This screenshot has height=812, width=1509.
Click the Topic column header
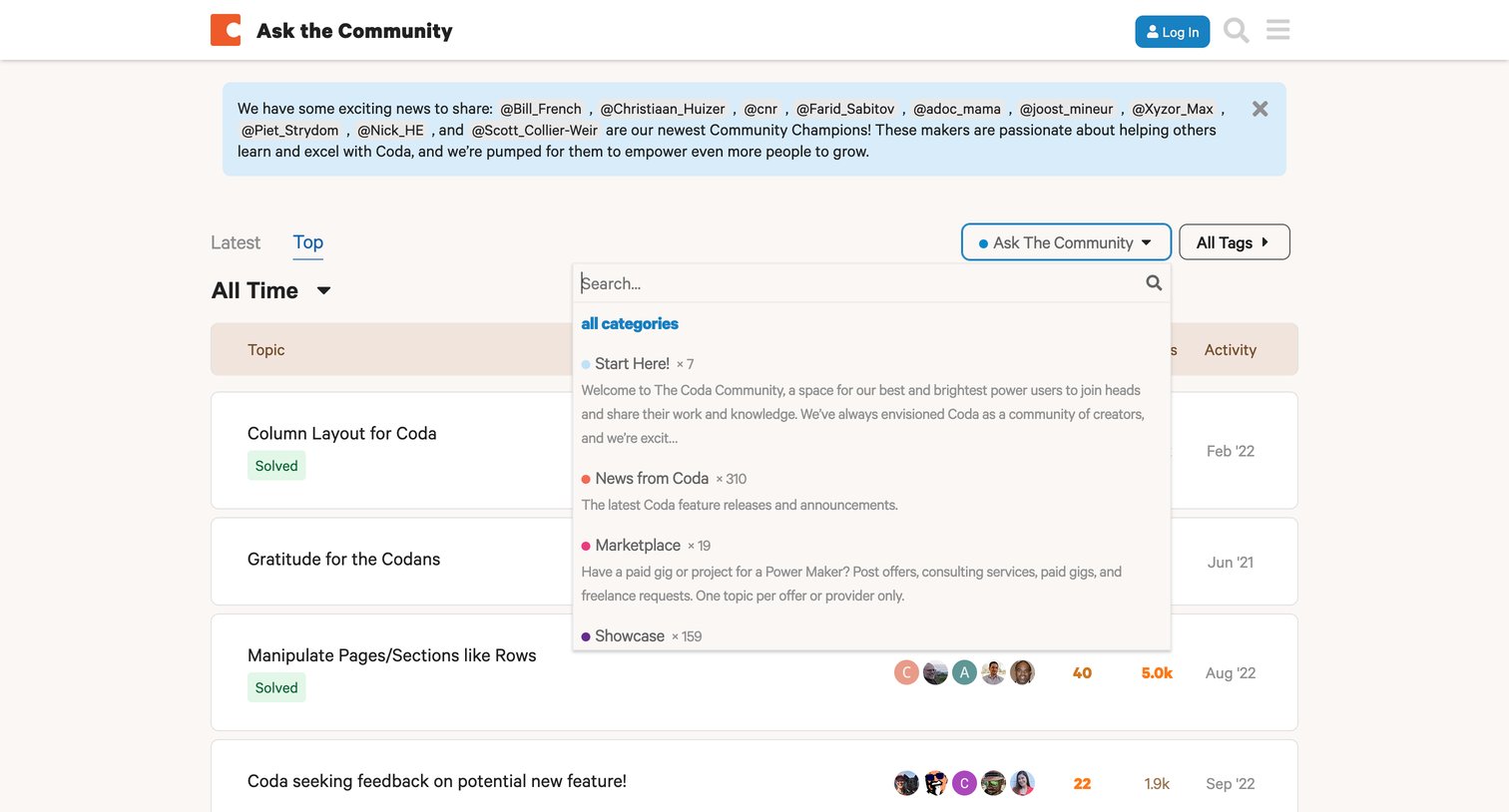[x=266, y=350]
